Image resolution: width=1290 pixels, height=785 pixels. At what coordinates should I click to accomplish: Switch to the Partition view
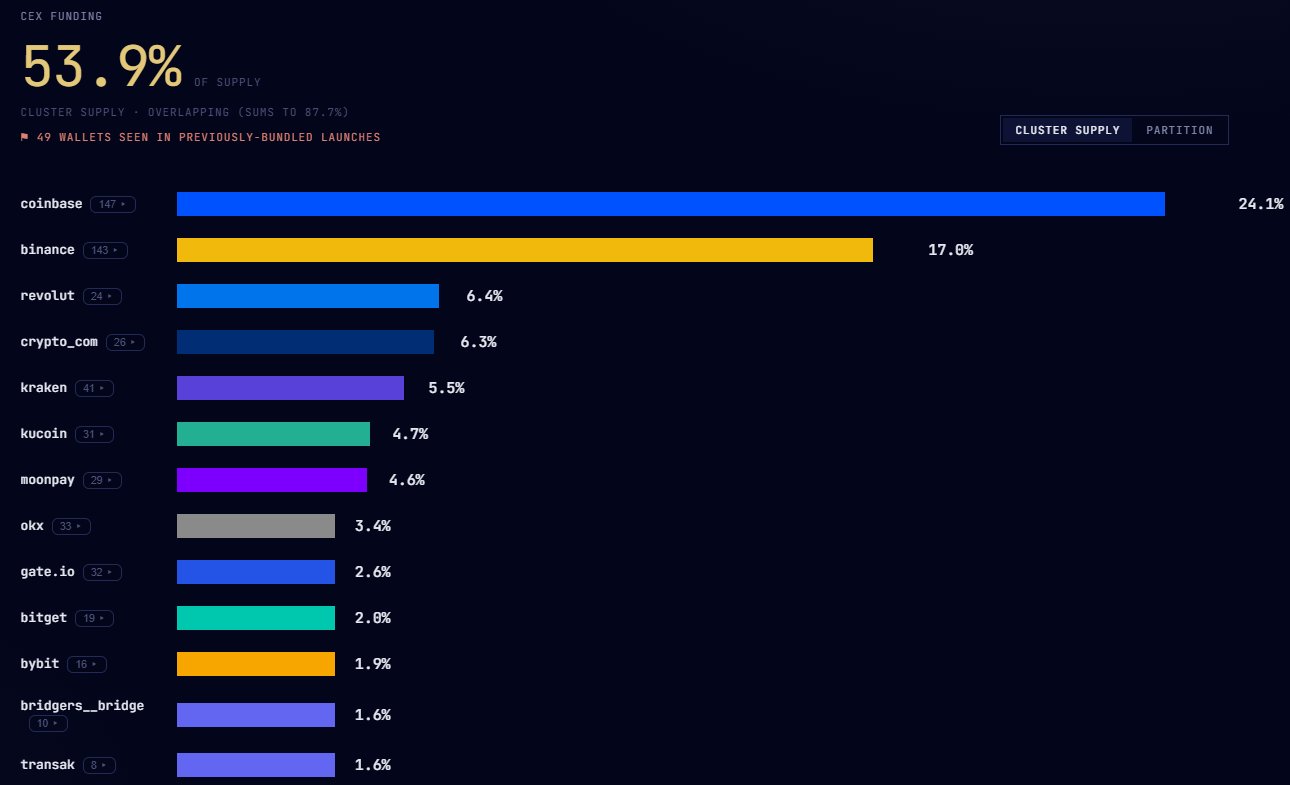(x=1179, y=130)
